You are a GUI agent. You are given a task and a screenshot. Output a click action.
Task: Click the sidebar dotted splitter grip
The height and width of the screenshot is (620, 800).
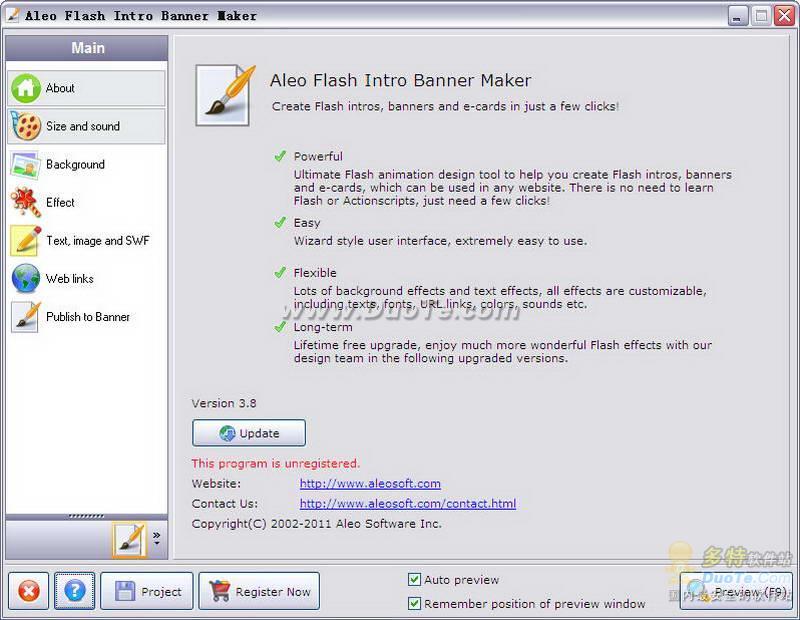[x=86, y=516]
